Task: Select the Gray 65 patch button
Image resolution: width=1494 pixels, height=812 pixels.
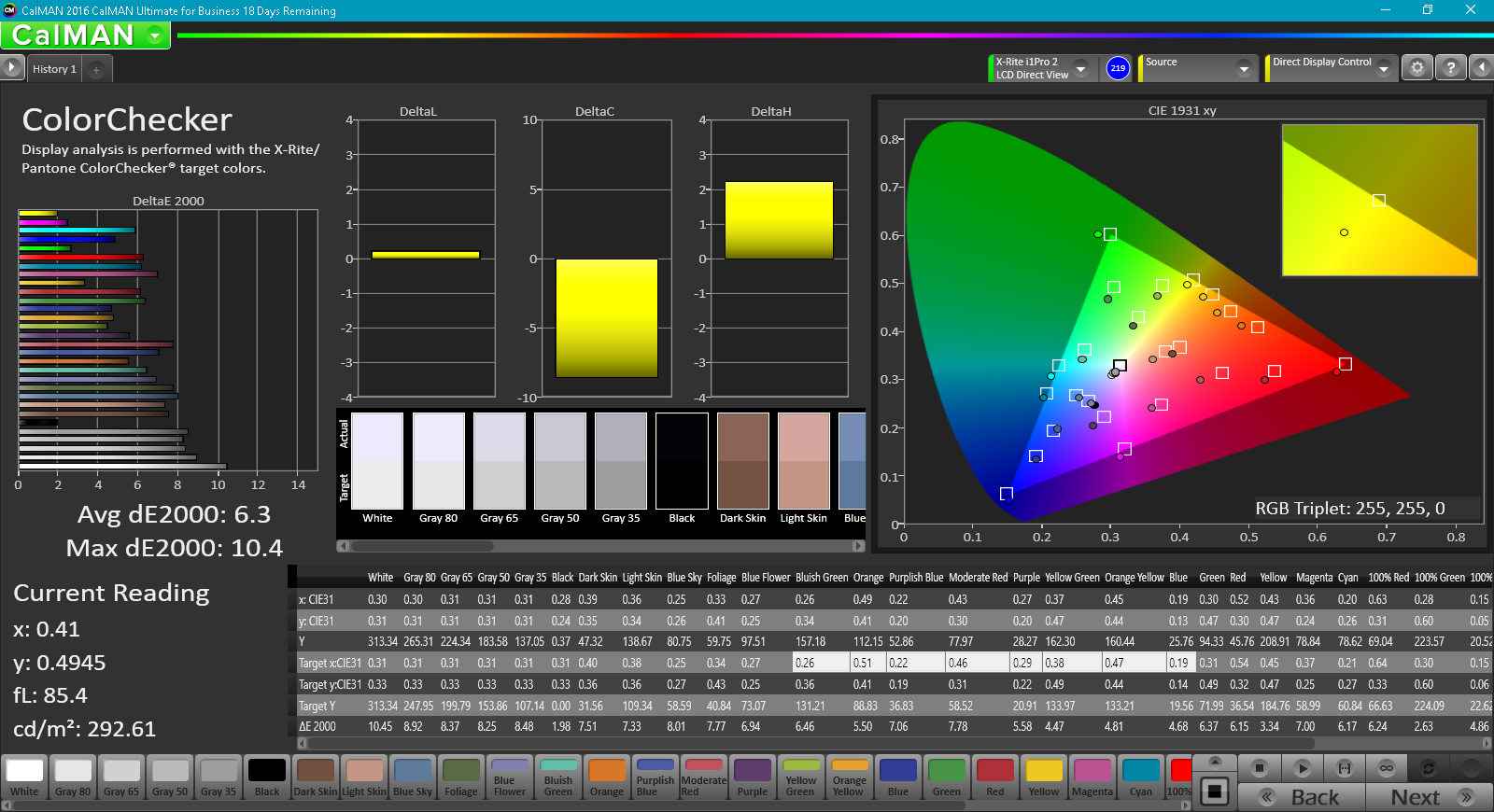Action: [x=121, y=777]
